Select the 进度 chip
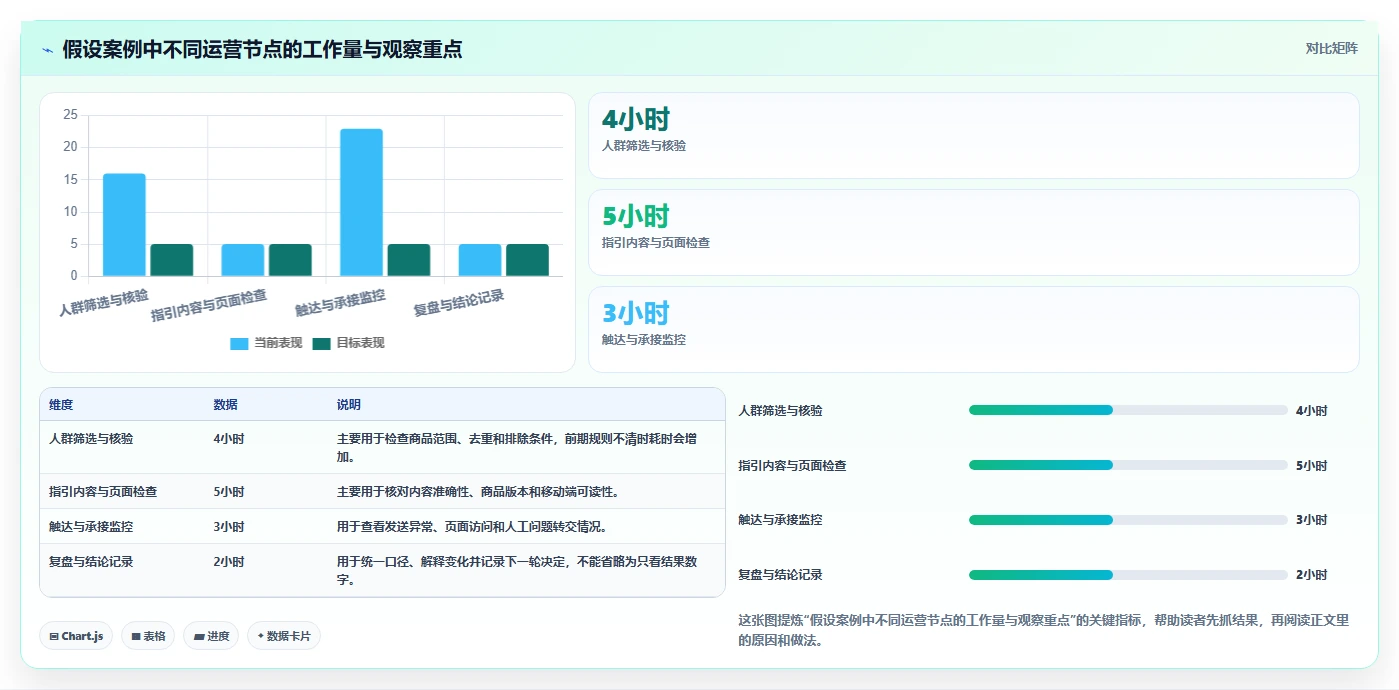 tap(211, 636)
